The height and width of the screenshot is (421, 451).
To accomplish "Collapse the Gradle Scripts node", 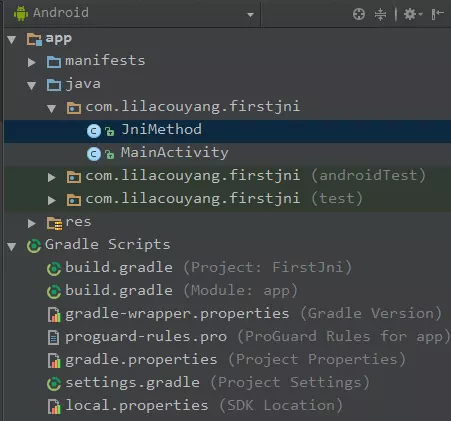I will (12, 246).
